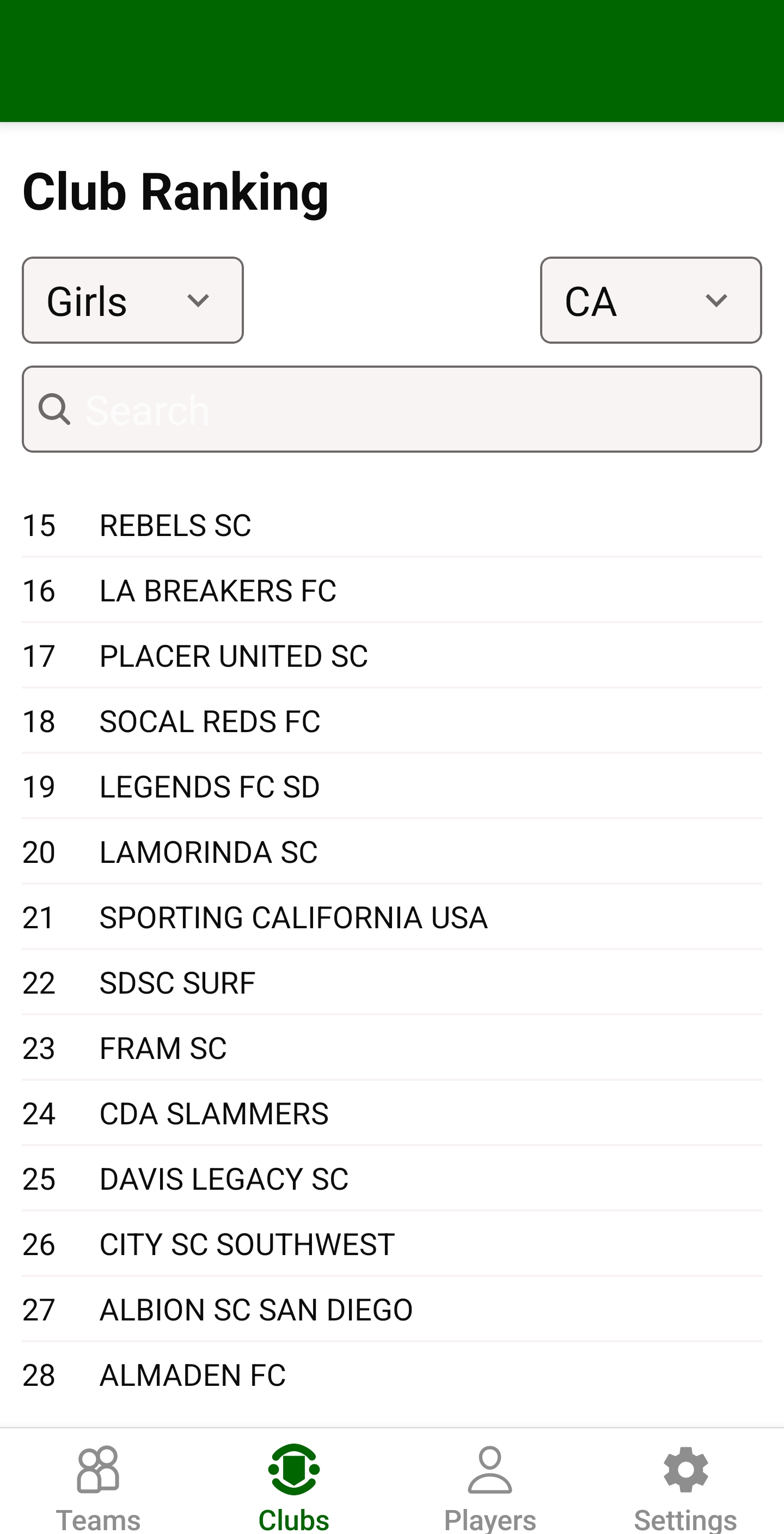Open the Girls gender dropdown
The width and height of the screenshot is (784, 1534).
pos(133,300)
